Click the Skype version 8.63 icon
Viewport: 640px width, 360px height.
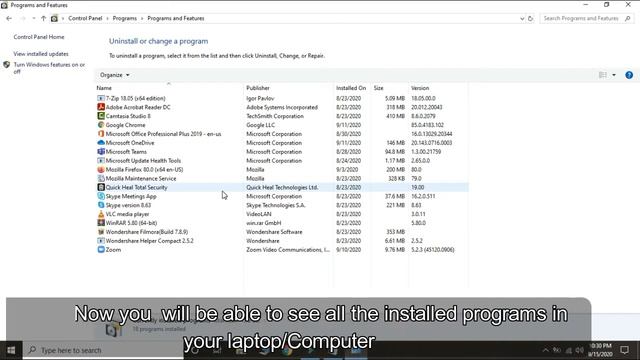(x=101, y=205)
